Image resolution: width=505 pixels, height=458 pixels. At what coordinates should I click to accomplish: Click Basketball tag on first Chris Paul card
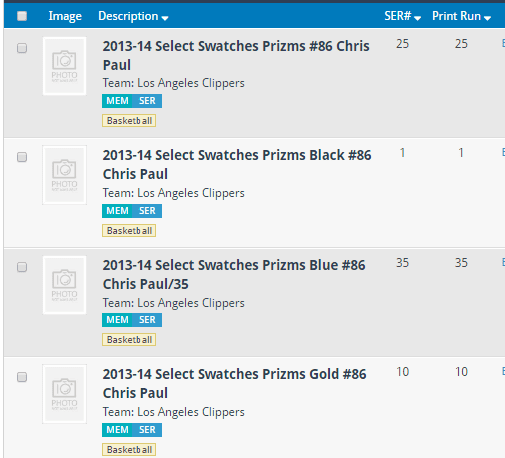[129, 121]
